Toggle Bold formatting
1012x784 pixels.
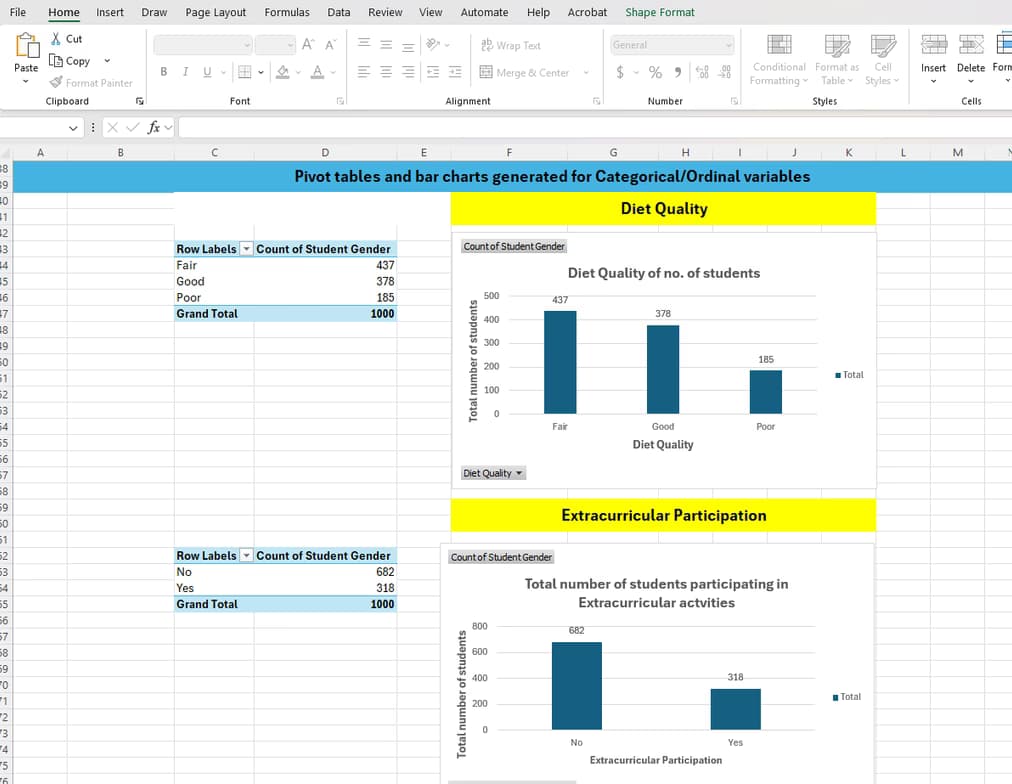[x=163, y=72]
